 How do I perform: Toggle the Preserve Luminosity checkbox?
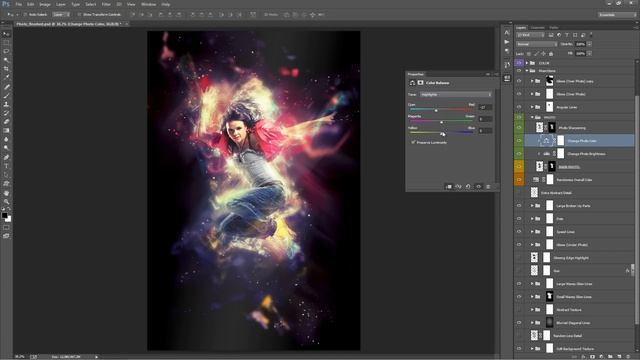[x=413, y=142]
